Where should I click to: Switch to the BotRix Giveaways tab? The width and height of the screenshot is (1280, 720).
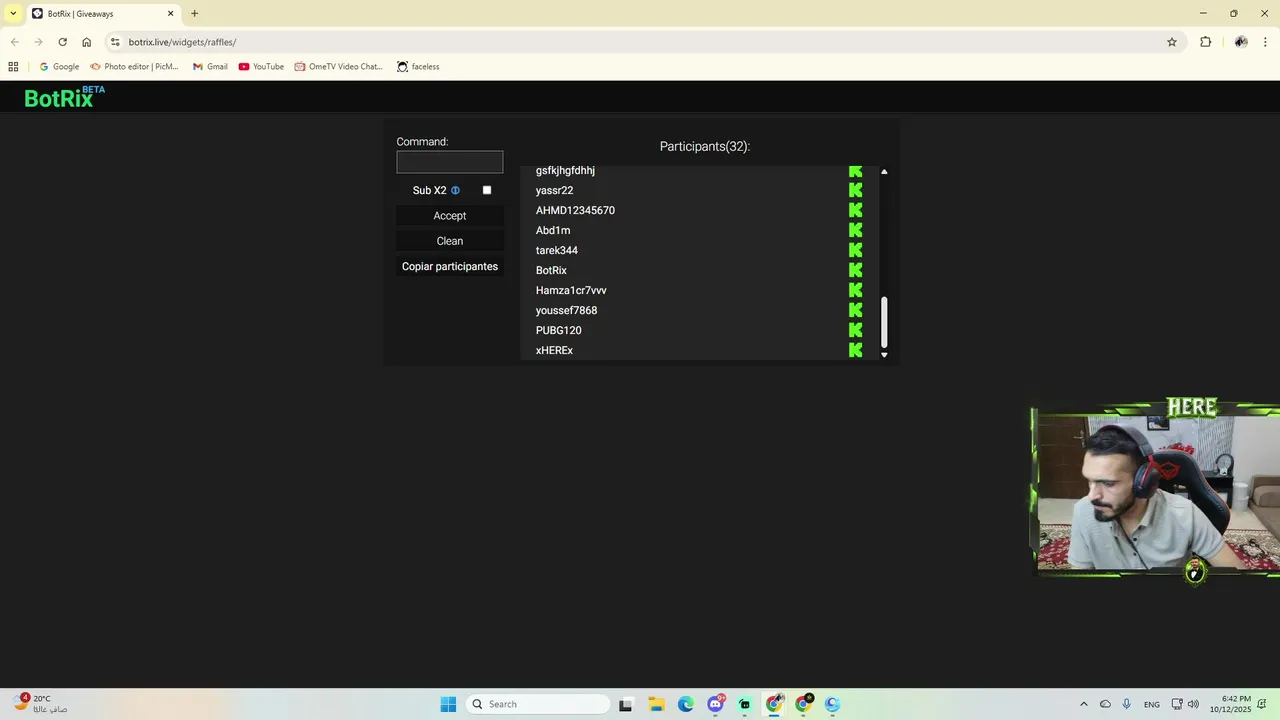102,14
